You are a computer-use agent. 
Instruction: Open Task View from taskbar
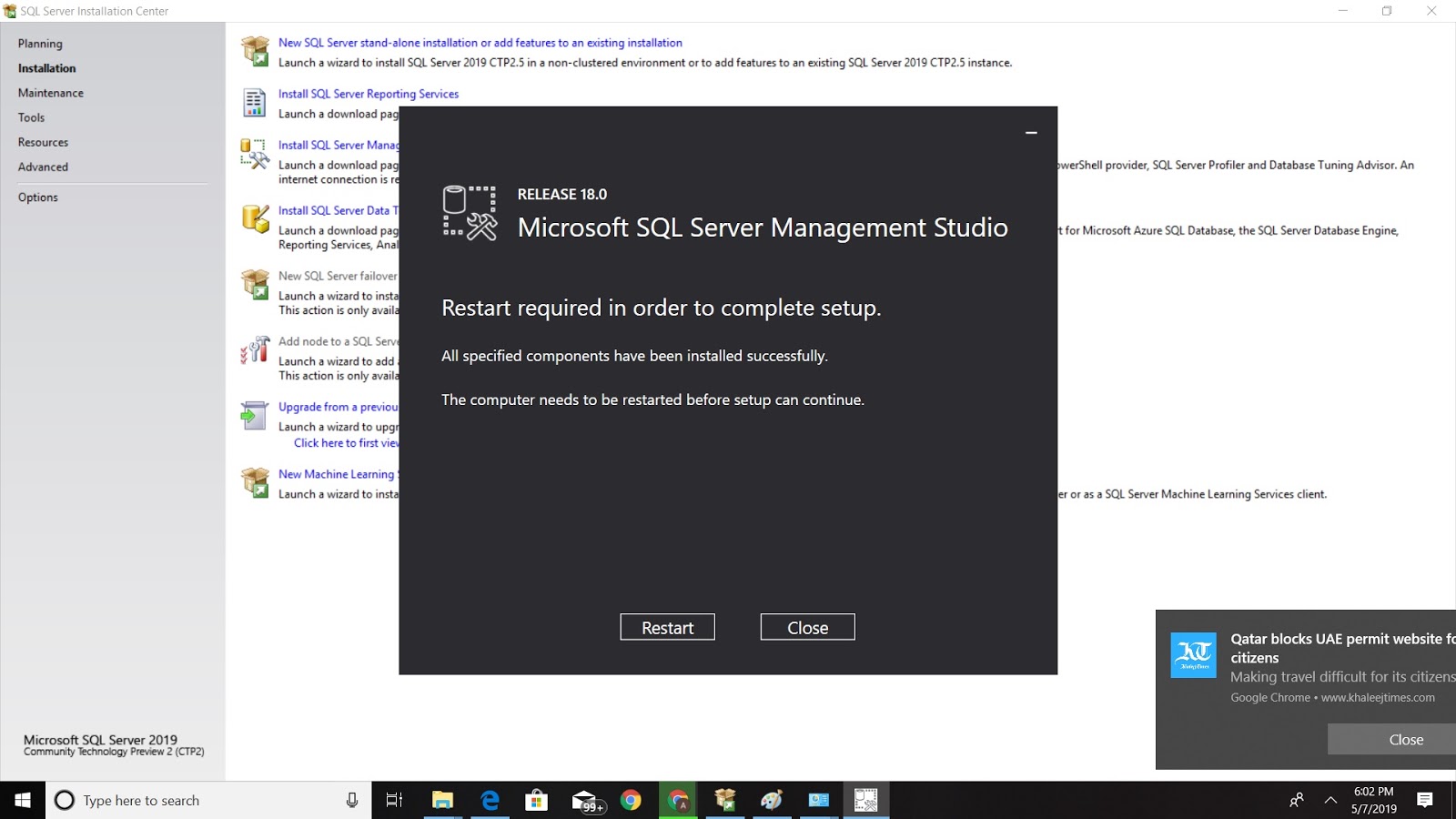tap(394, 800)
